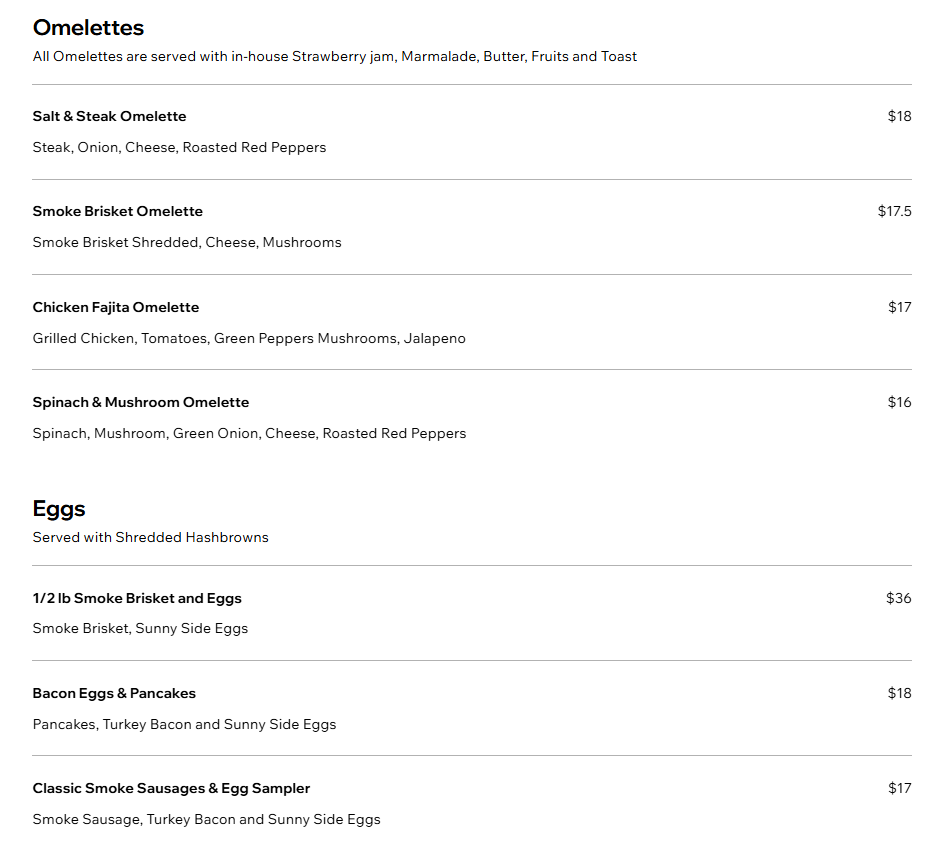Click the Pancakes, Turkey Bacon description text
The height and width of the screenshot is (850, 945).
click(184, 725)
